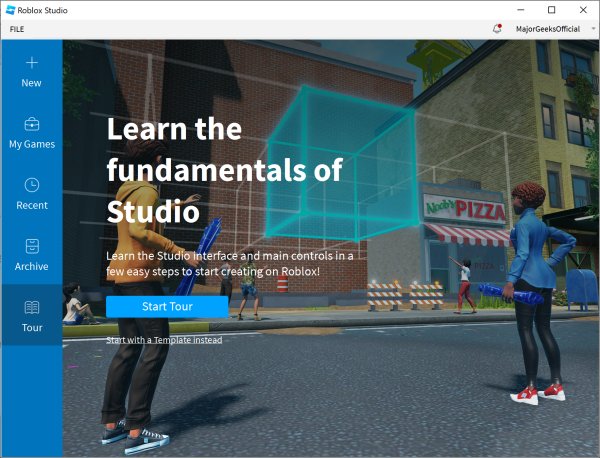Select the Recent tab label
Viewport: 600px width, 458px height.
click(x=32, y=205)
